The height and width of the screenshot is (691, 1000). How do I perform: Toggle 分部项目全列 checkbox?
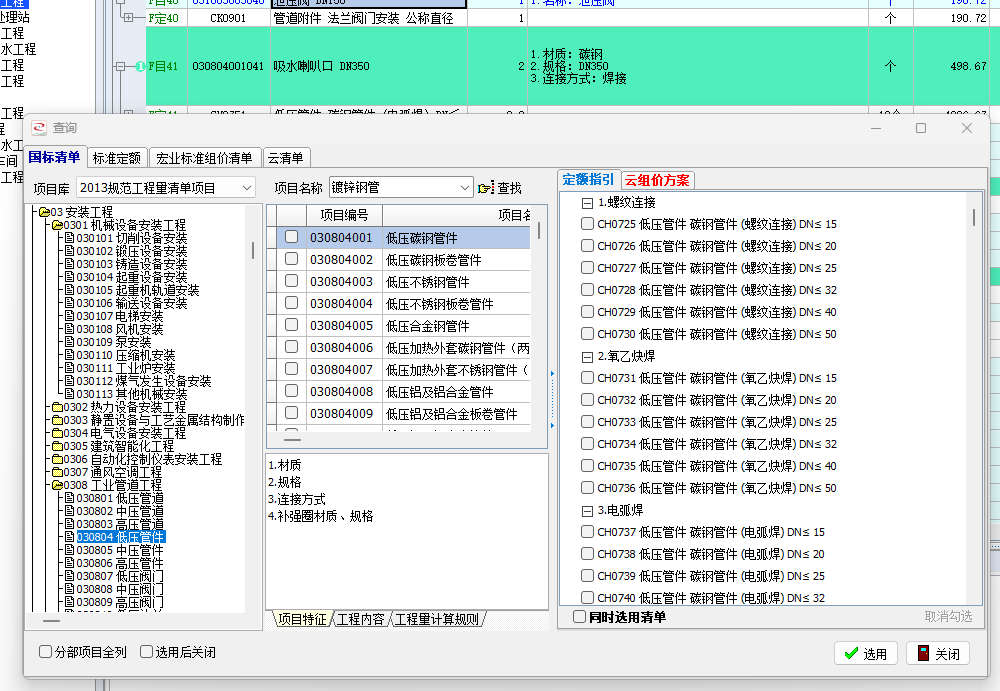45,651
